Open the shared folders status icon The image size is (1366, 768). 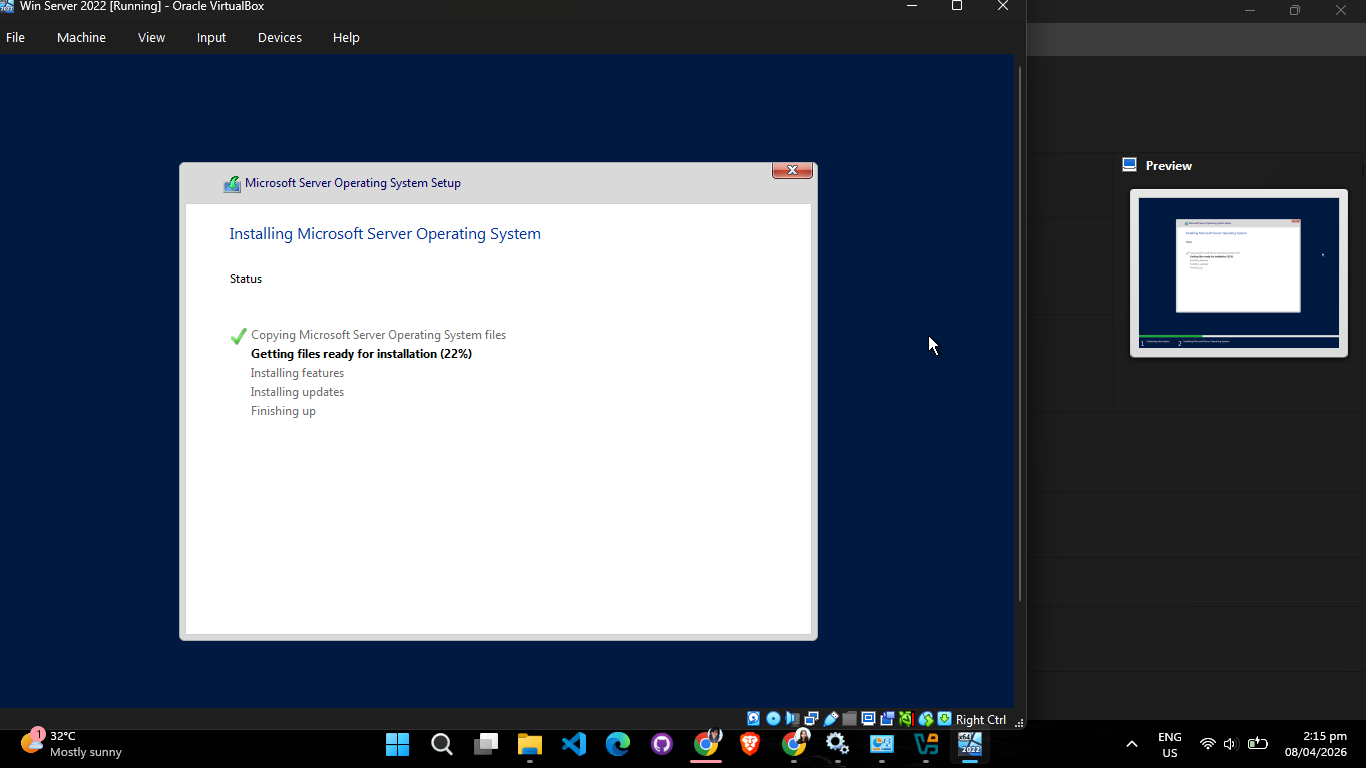tap(849, 719)
